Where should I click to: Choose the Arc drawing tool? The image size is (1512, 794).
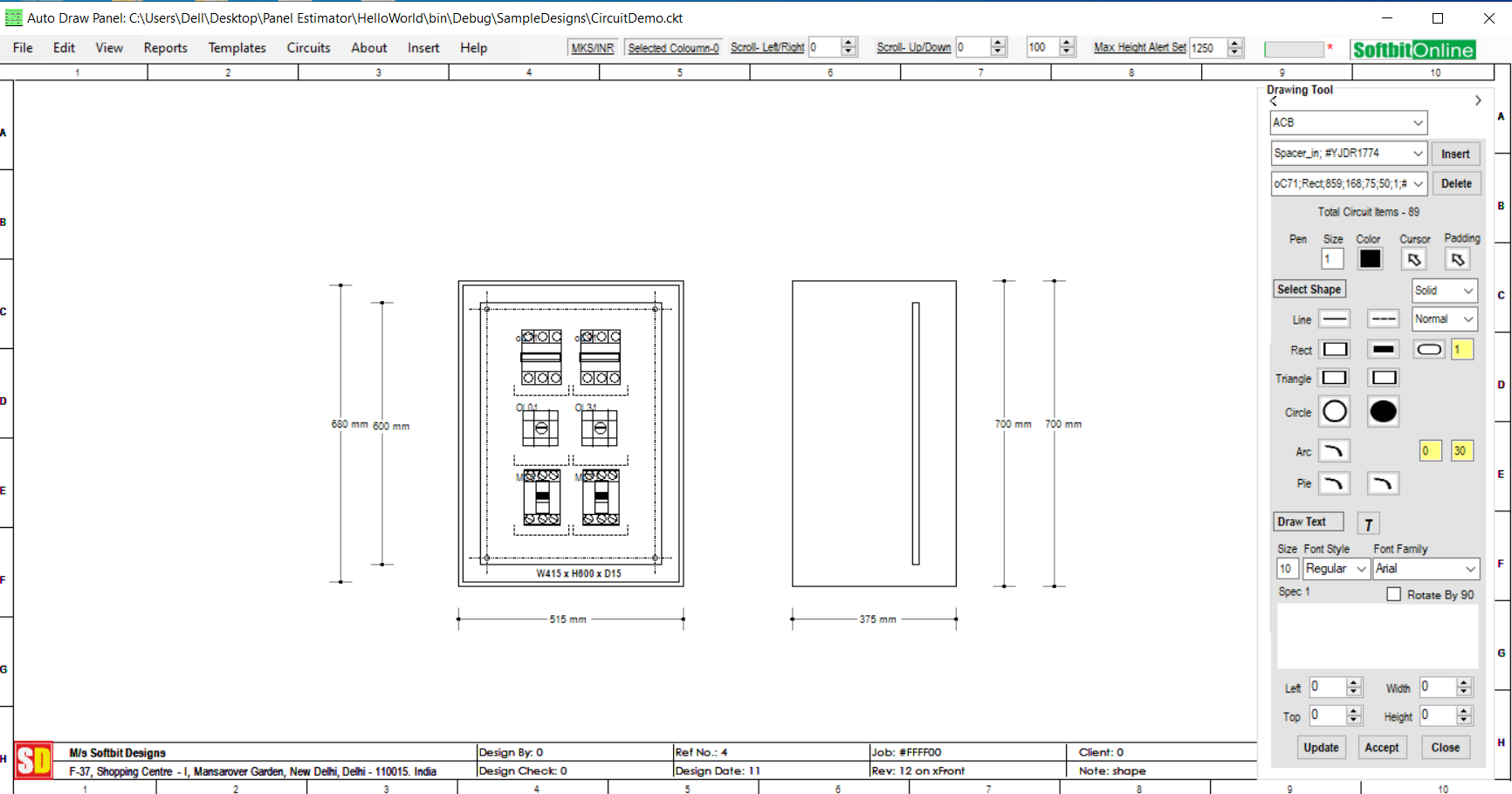click(x=1334, y=451)
